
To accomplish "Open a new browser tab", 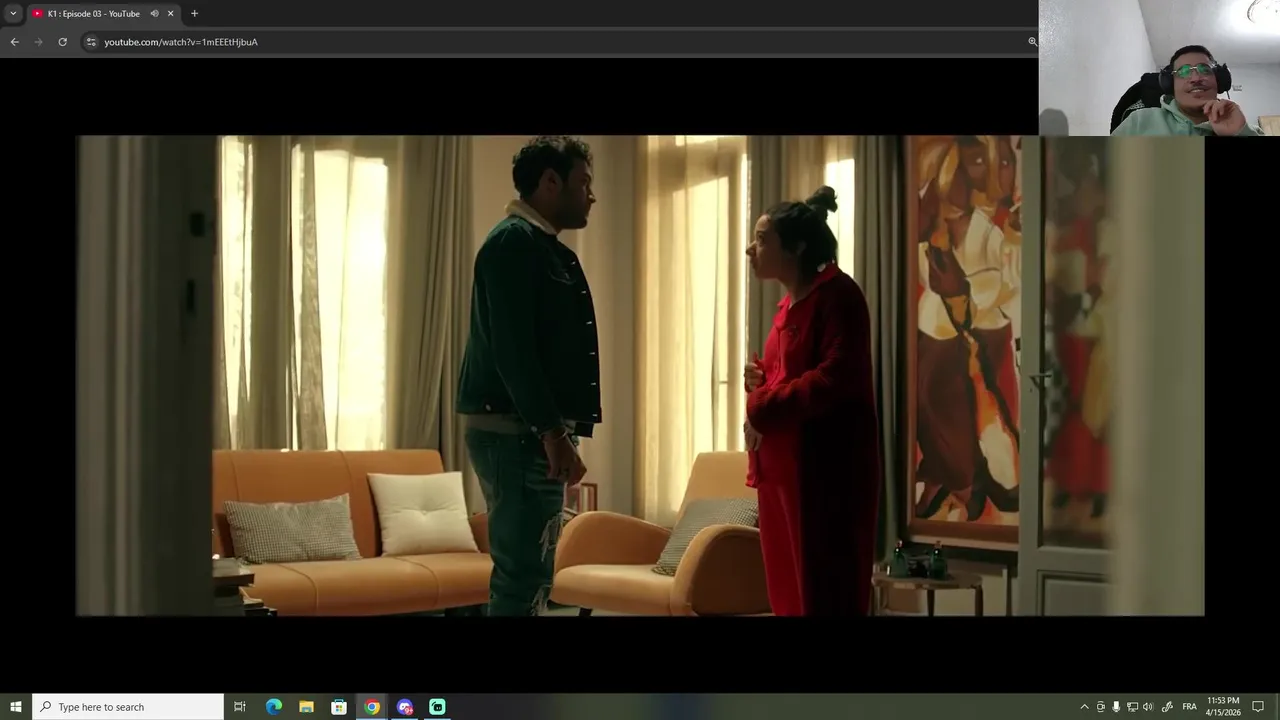I will (x=194, y=13).
